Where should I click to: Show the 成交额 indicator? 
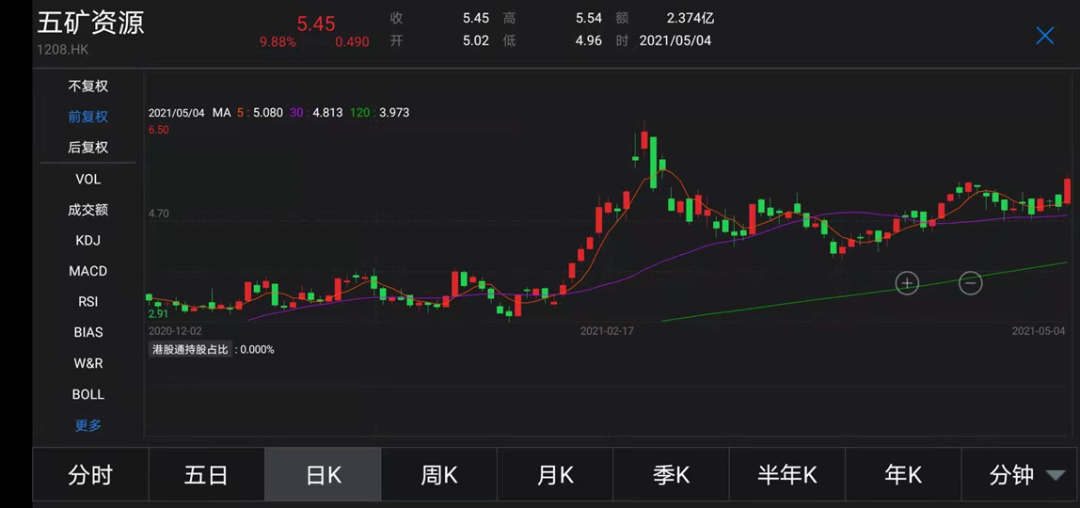click(x=88, y=210)
